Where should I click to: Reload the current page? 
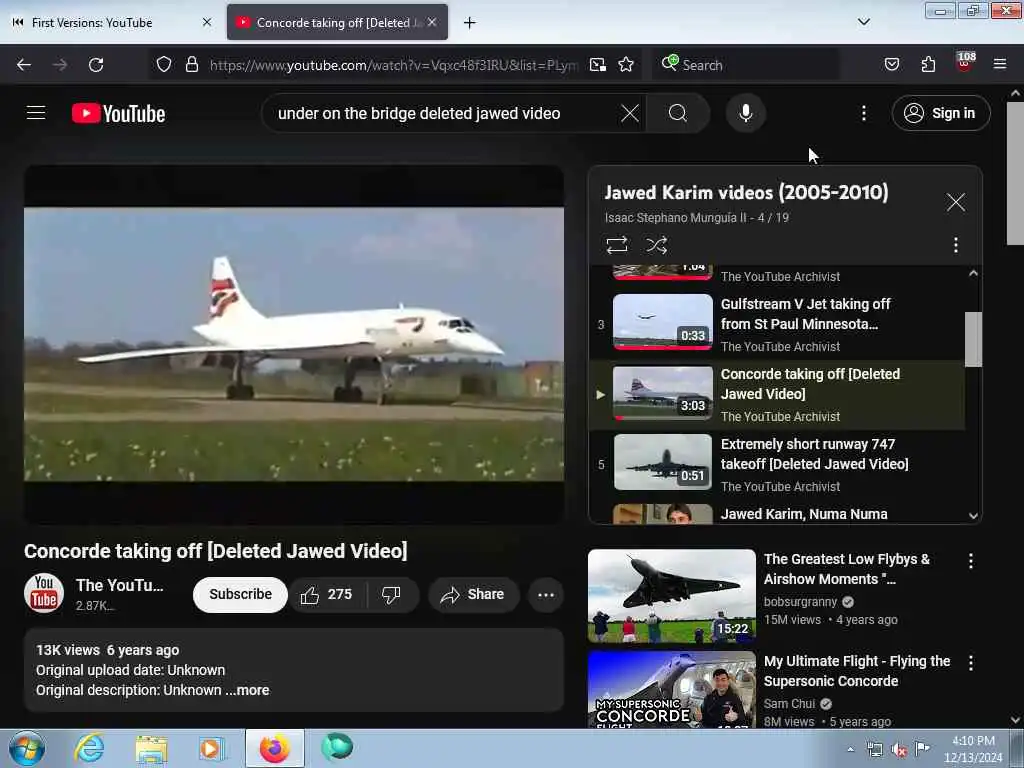[96, 65]
